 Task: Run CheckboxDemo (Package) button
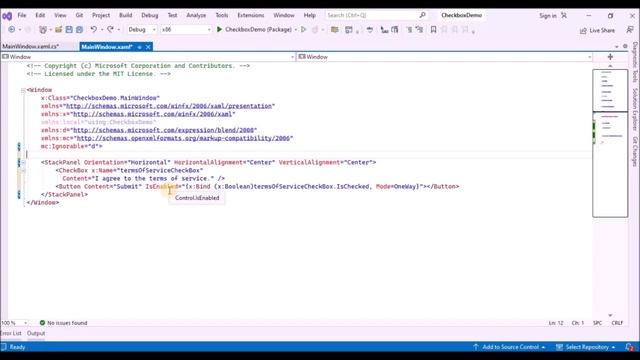254,29
